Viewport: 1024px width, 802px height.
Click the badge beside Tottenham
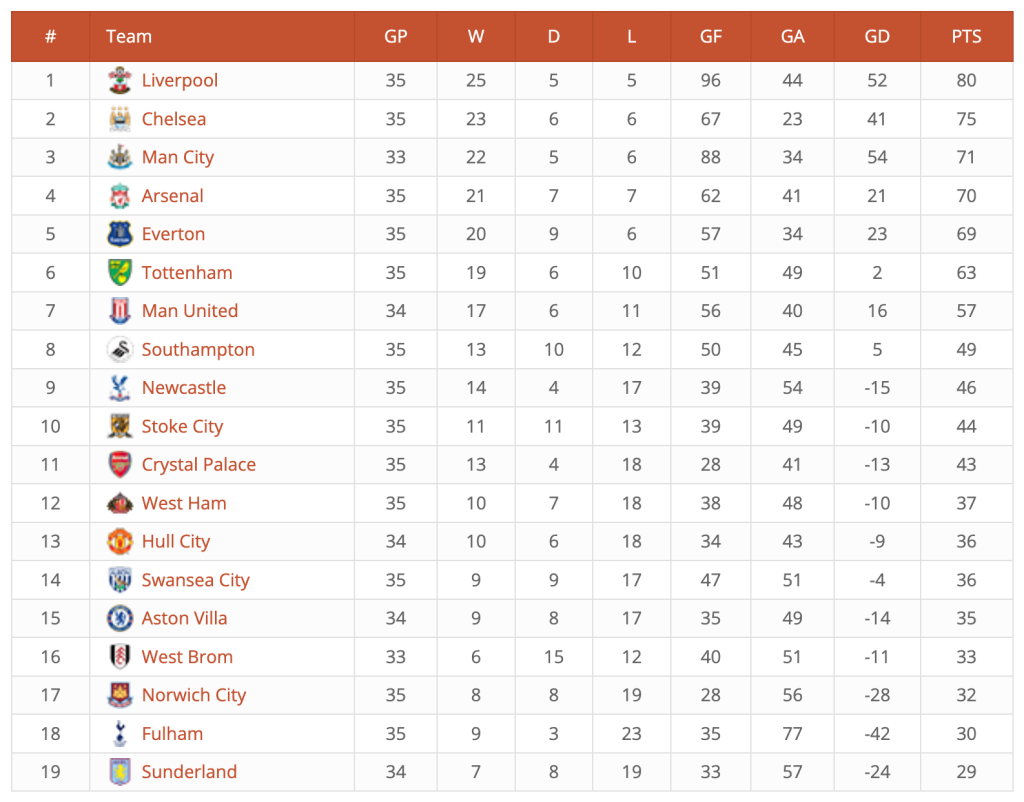(x=120, y=272)
